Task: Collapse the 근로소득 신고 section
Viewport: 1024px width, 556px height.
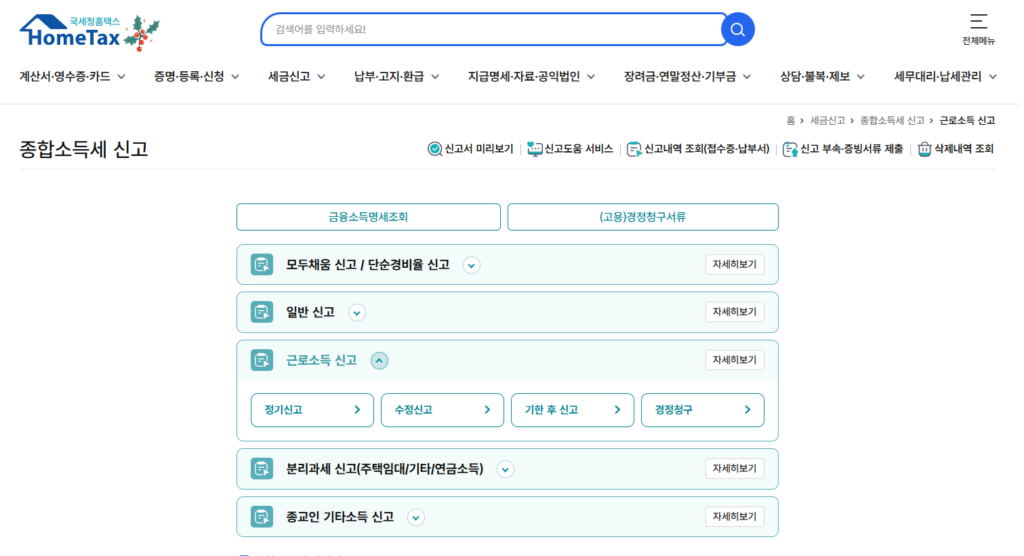Action: pos(379,361)
